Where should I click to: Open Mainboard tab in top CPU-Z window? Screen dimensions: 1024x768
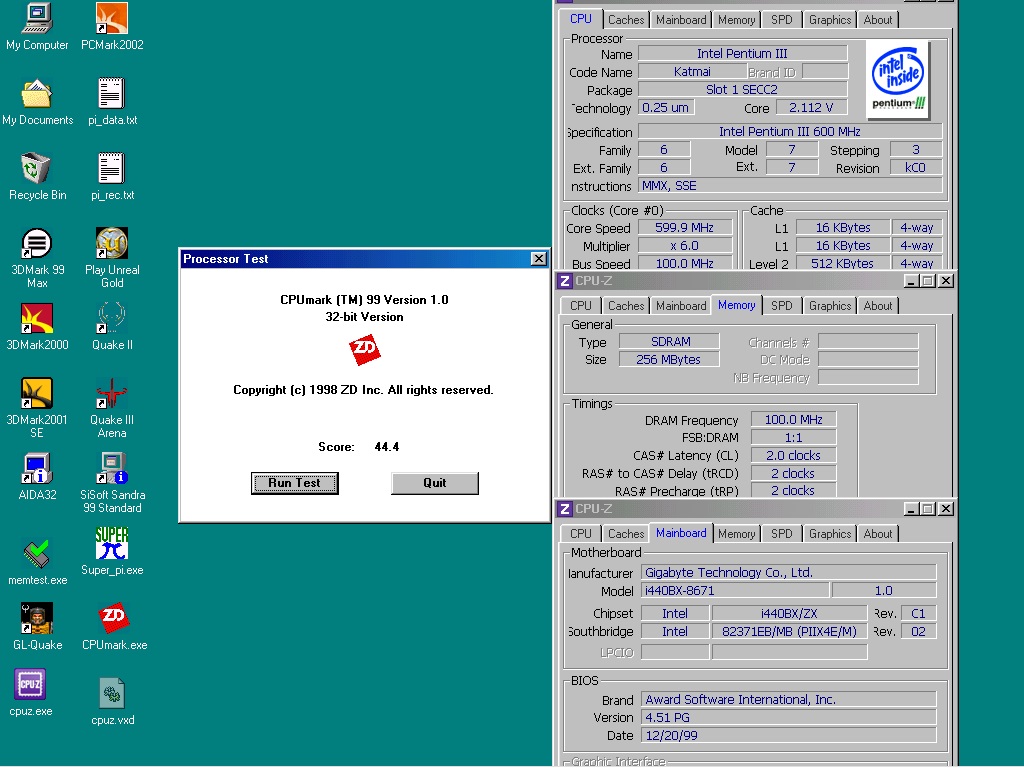click(x=681, y=20)
